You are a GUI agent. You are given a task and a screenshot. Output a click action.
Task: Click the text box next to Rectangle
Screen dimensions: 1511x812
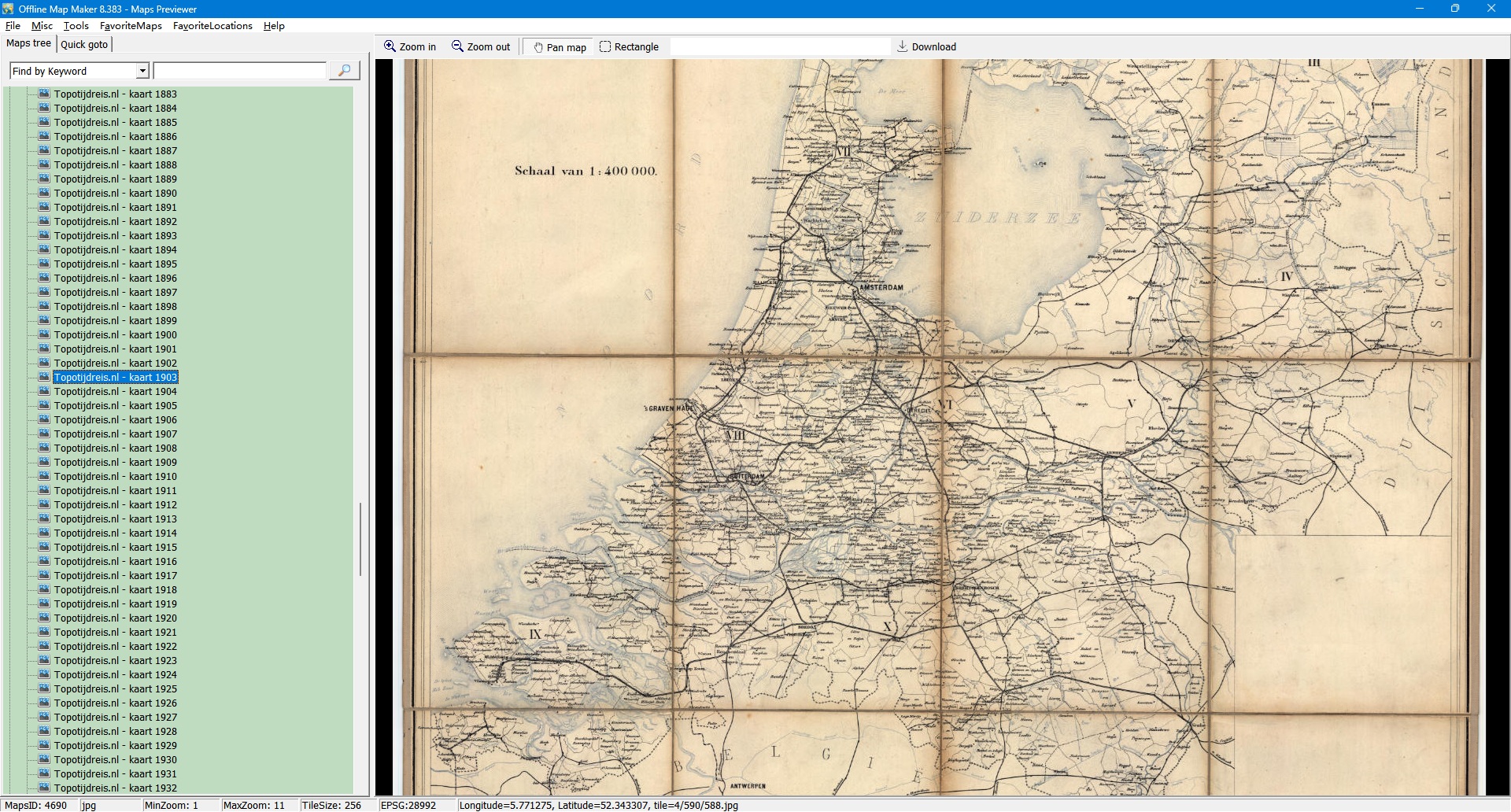point(779,46)
